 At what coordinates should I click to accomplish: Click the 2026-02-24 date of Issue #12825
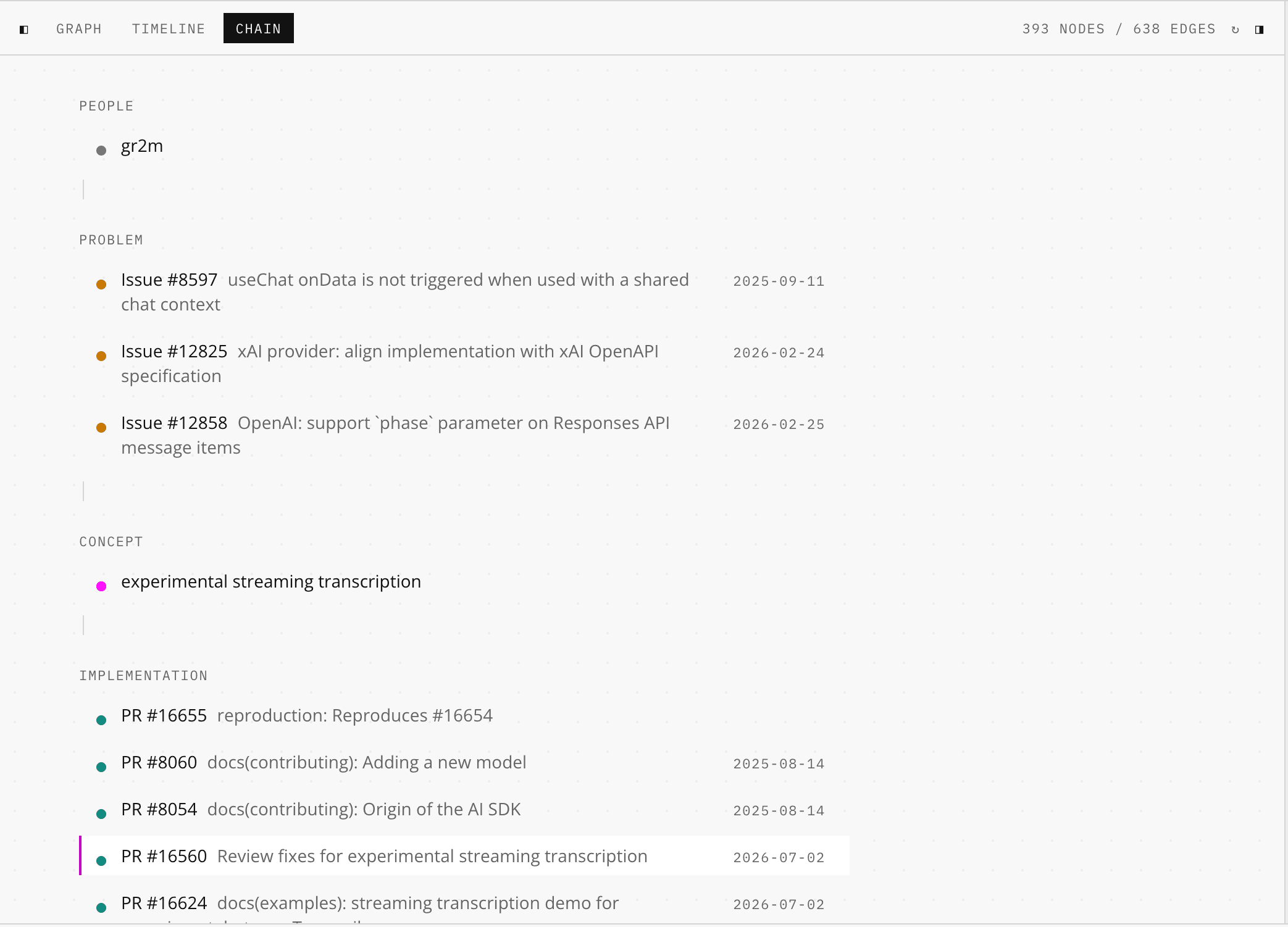pyautogui.click(x=779, y=353)
